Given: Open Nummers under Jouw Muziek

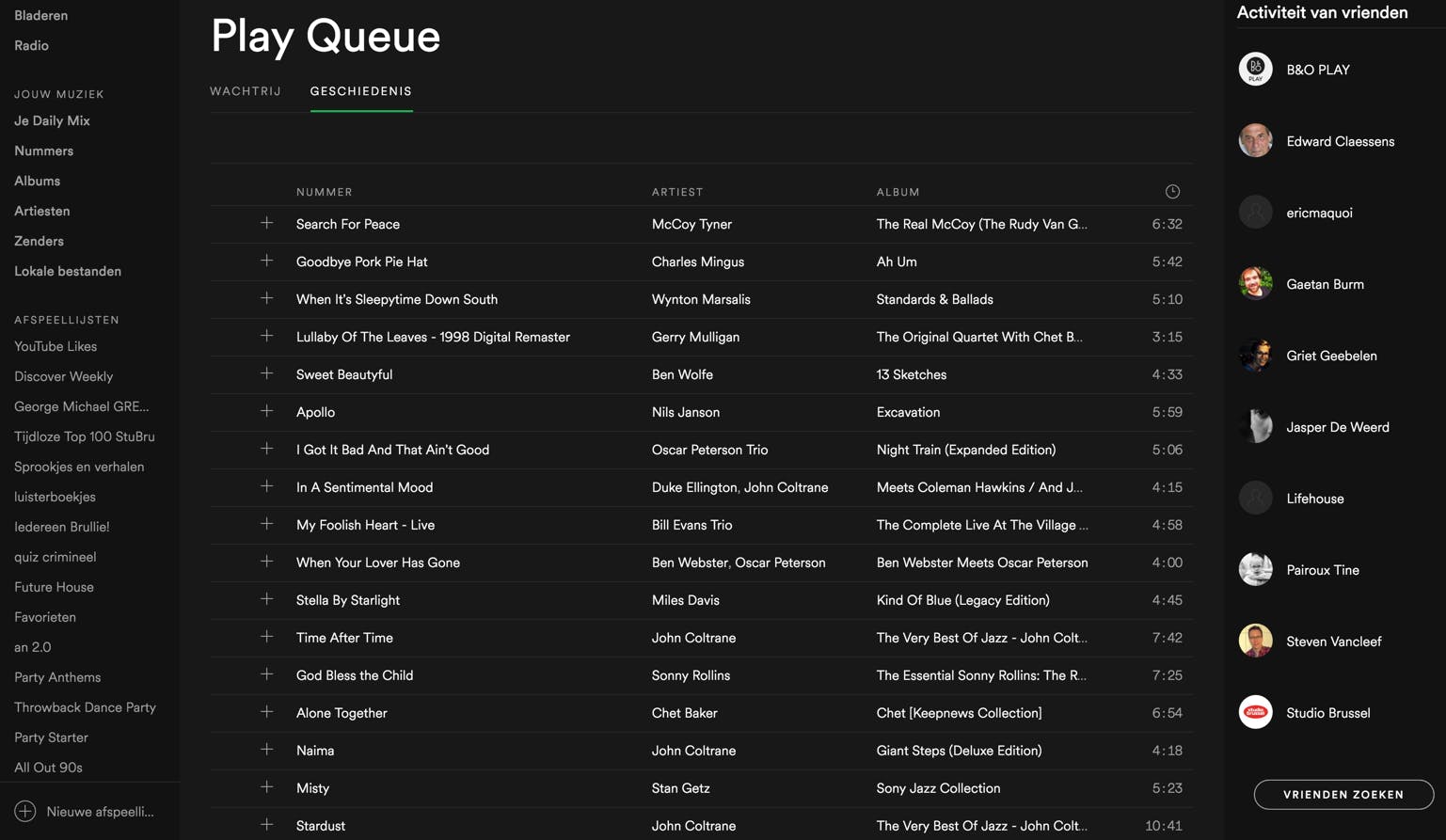Looking at the screenshot, I should 44,151.
